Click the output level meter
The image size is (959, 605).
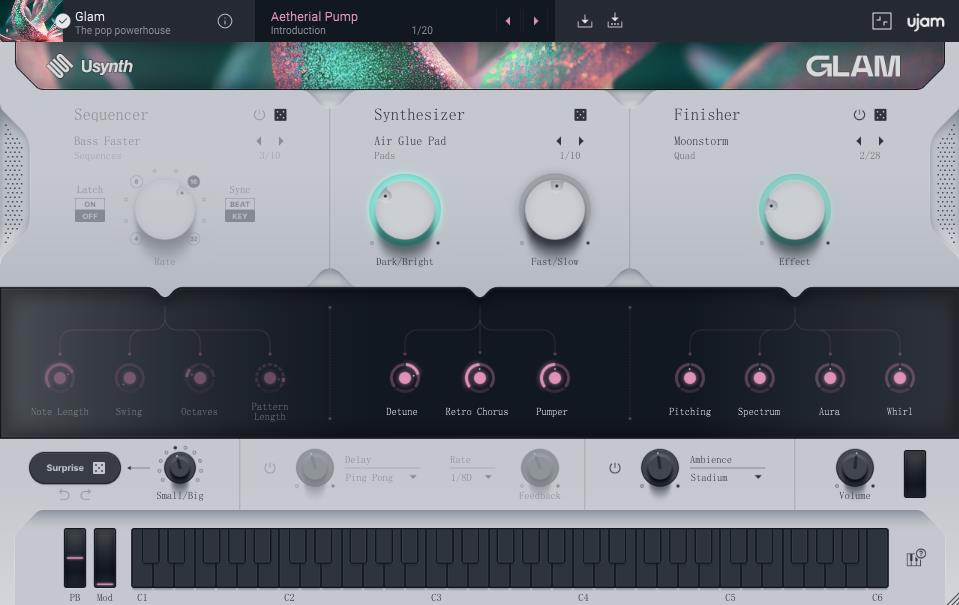tap(915, 474)
